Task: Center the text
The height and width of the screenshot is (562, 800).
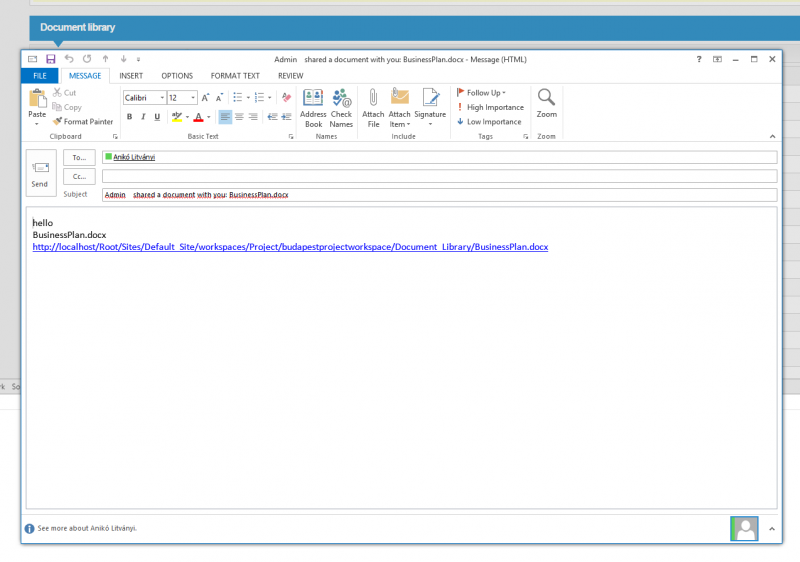Action: 239,117
